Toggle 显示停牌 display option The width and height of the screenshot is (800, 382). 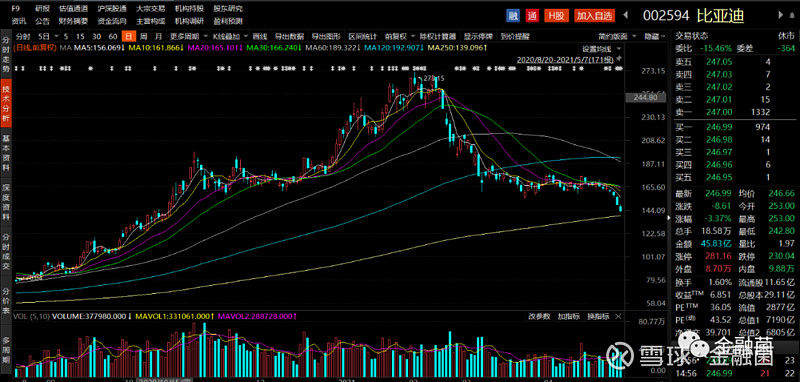pyautogui.click(x=478, y=37)
